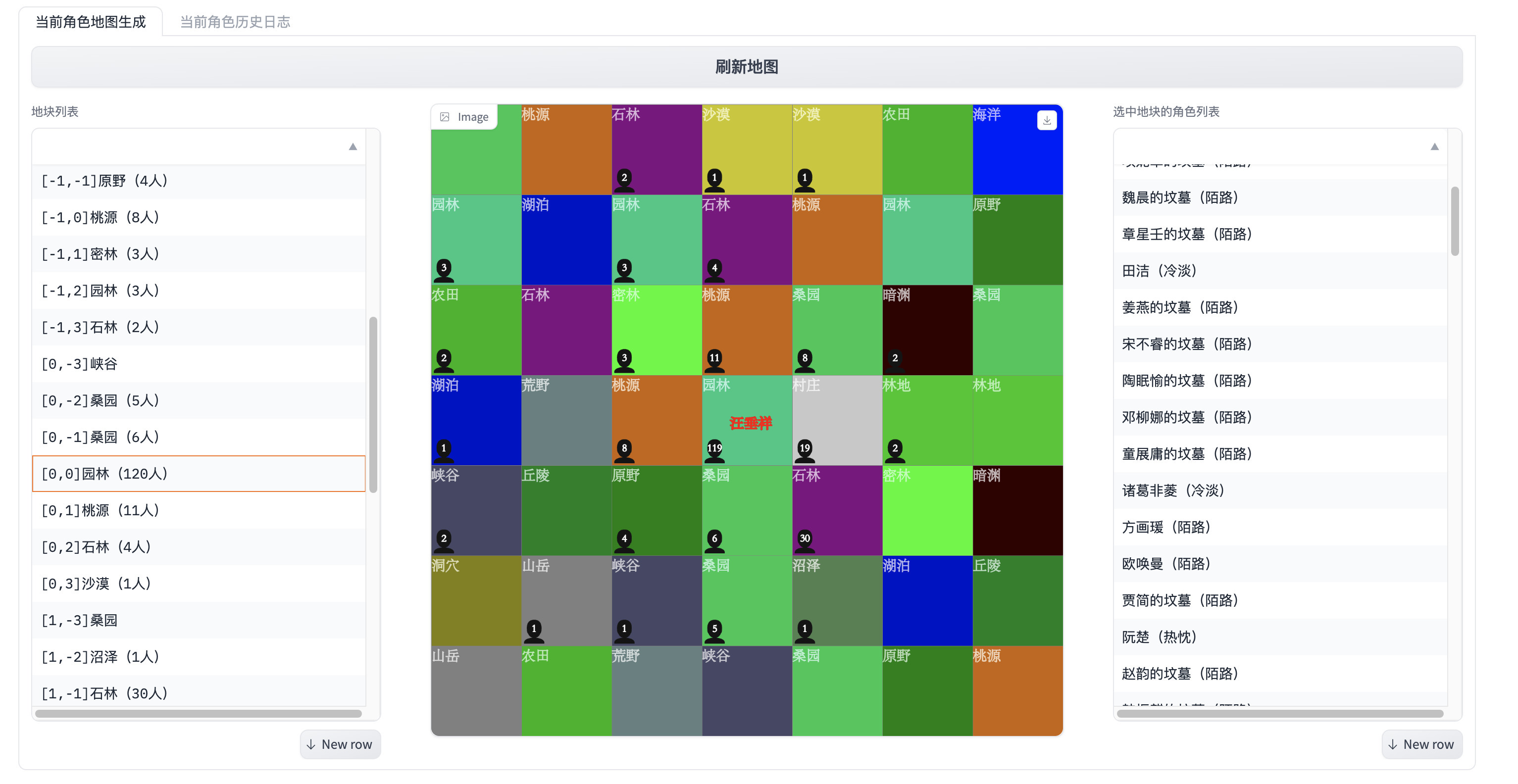The height and width of the screenshot is (784, 1518).
Task: Select 魏晨的坟墓（陌路） in the character list
Action: pyautogui.click(x=1280, y=197)
